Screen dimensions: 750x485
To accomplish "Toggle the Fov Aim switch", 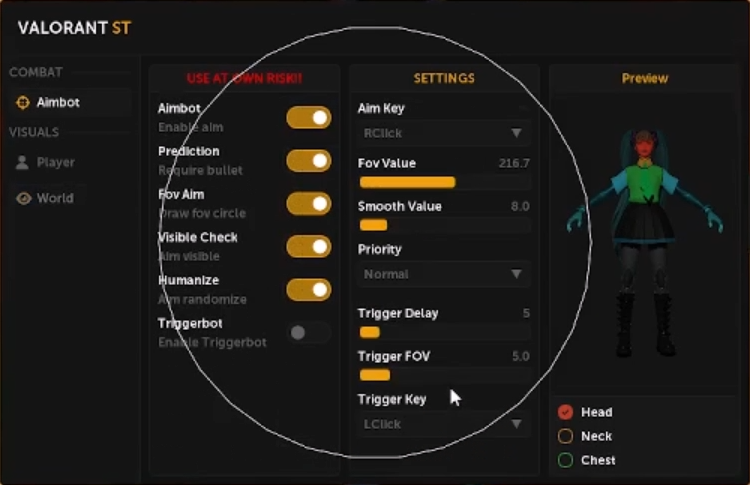I will tap(309, 204).
